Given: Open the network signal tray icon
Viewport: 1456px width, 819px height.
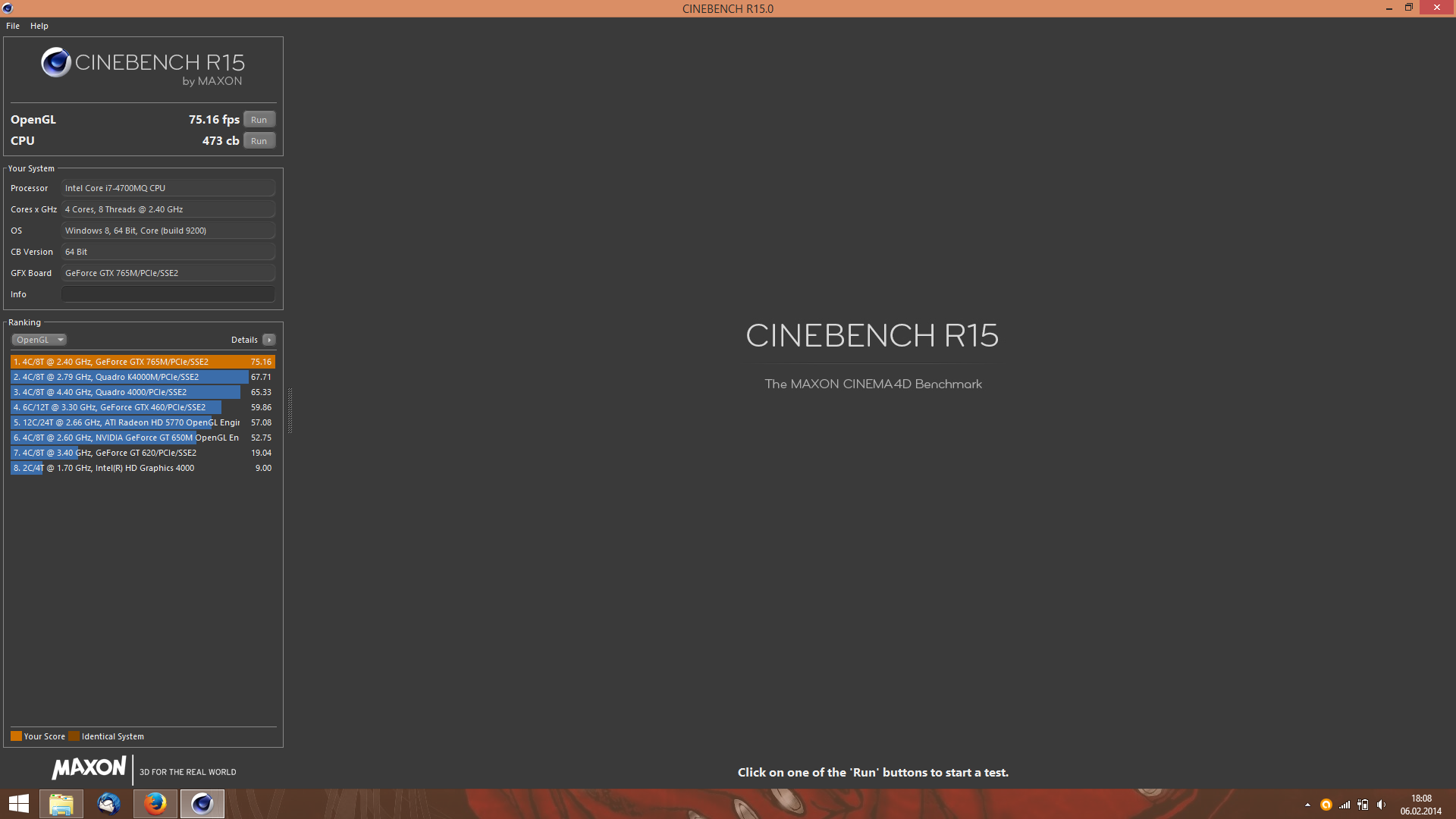Looking at the screenshot, I should pos(1345,805).
